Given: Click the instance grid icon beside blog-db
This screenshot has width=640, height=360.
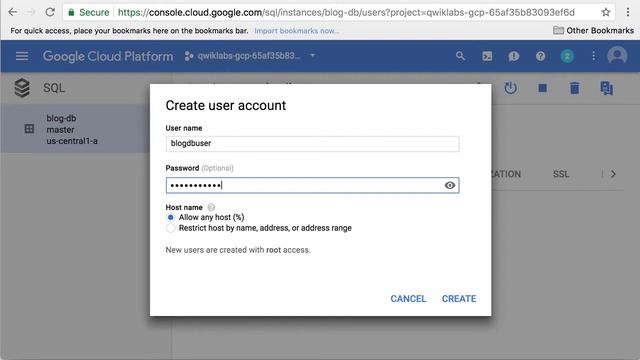Looking at the screenshot, I should (29, 129).
